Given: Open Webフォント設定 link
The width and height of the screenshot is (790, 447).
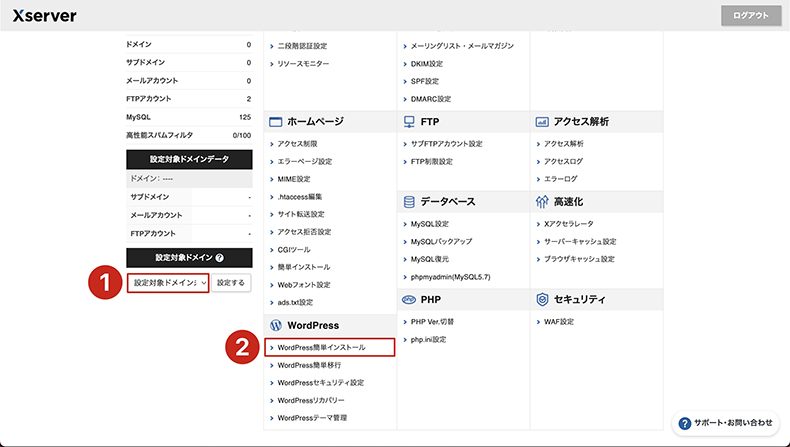Looking at the screenshot, I should 304,285.
